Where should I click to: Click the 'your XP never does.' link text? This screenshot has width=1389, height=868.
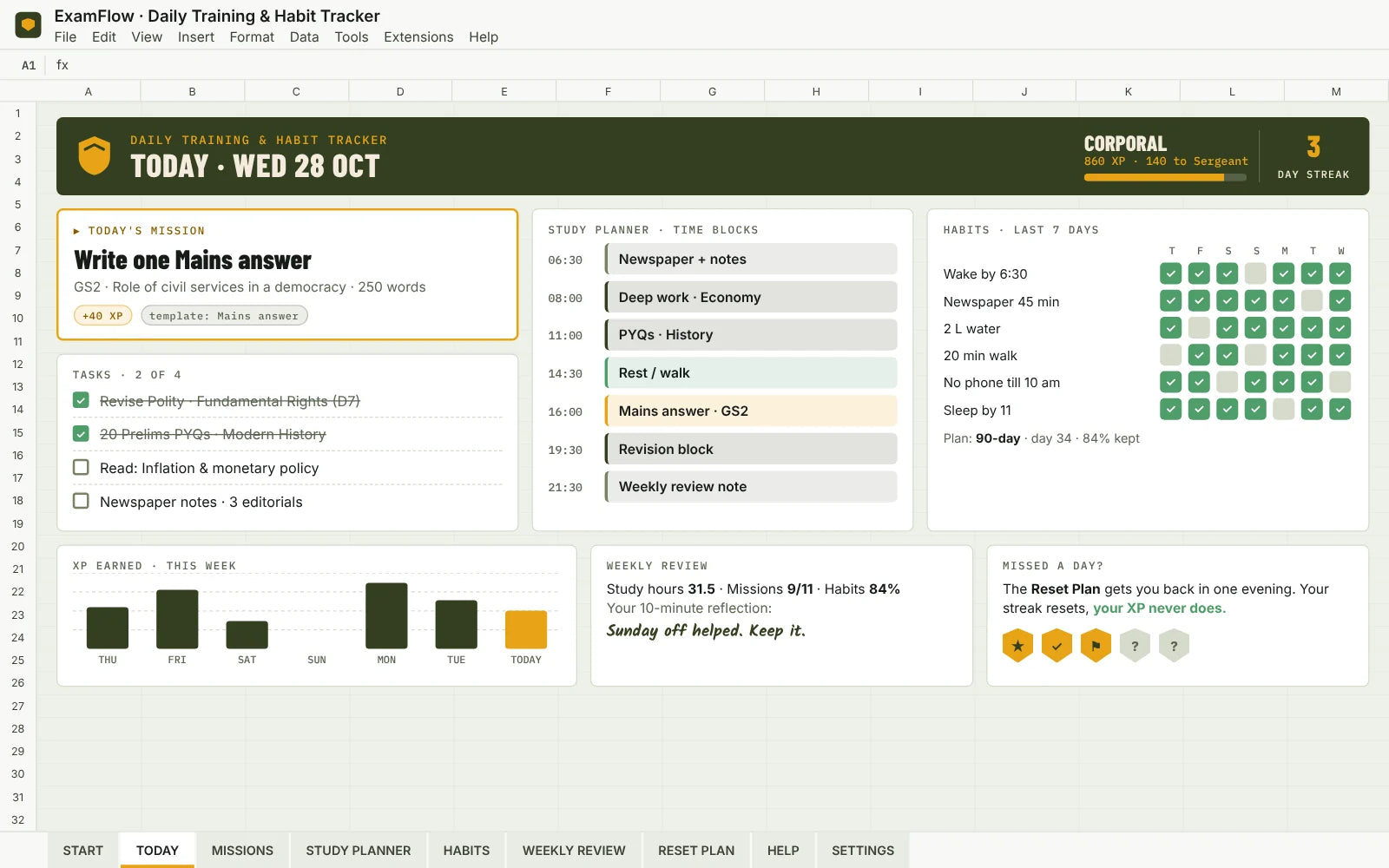point(1159,608)
